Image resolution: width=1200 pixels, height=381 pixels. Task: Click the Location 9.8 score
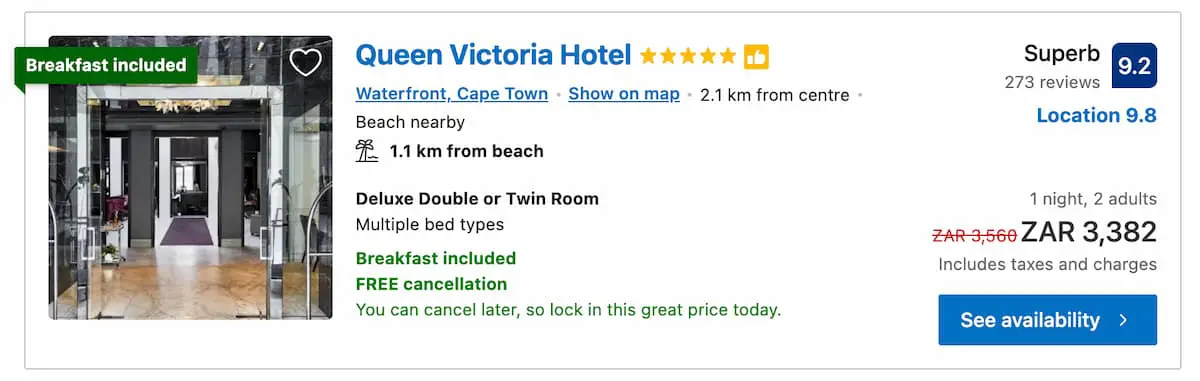pos(1096,115)
